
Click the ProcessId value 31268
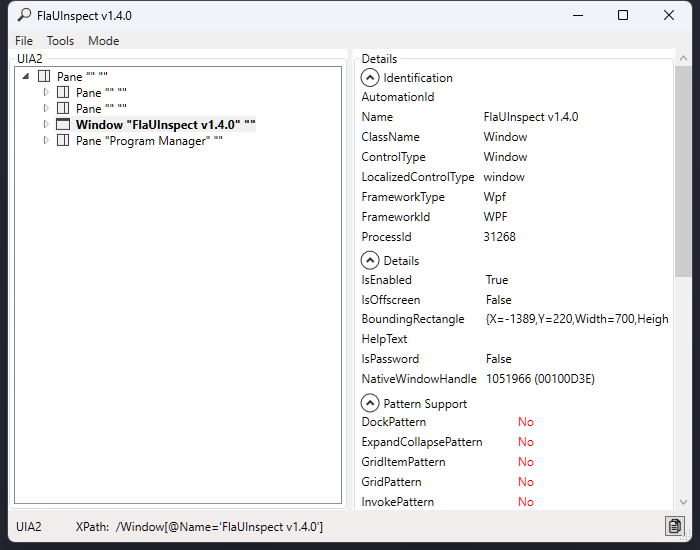500,237
